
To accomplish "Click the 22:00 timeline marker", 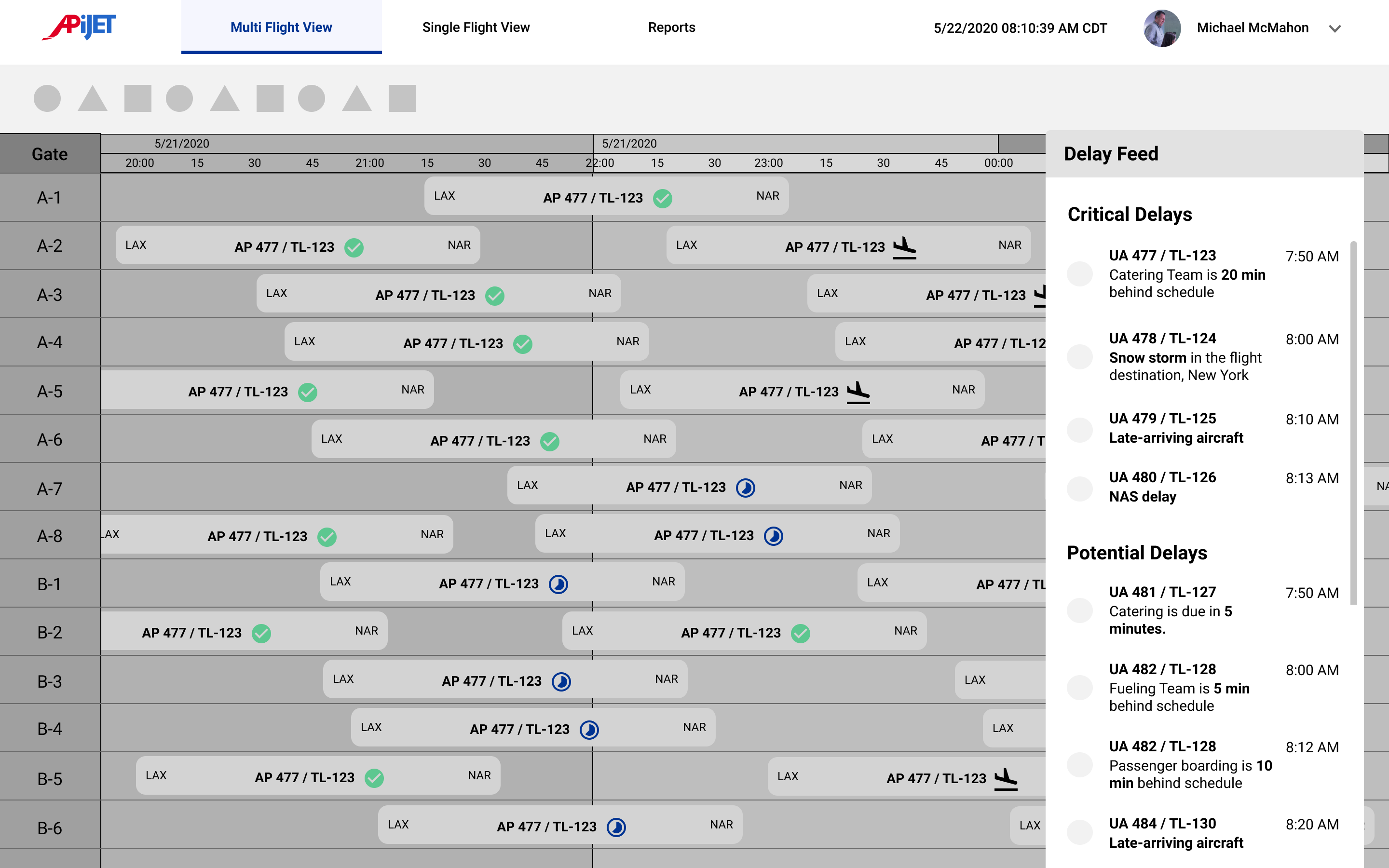I will [x=600, y=163].
